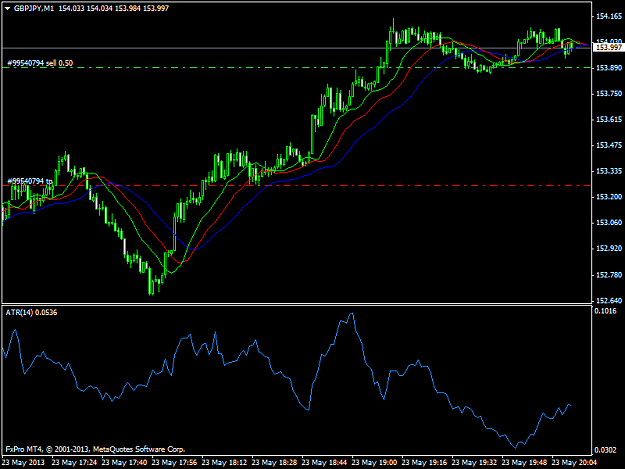Click the dropdown triangle beside GBPJPY,M1
This screenshot has width=625, height=469.
pos(7,8)
